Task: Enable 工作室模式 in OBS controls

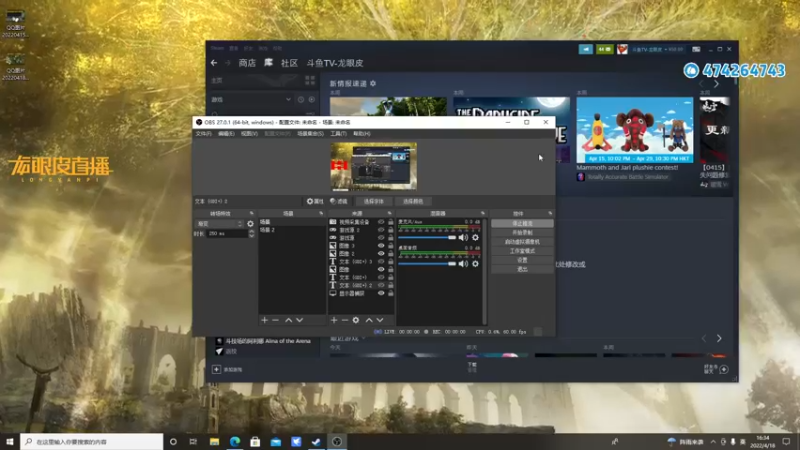Action: pyautogui.click(x=522, y=251)
